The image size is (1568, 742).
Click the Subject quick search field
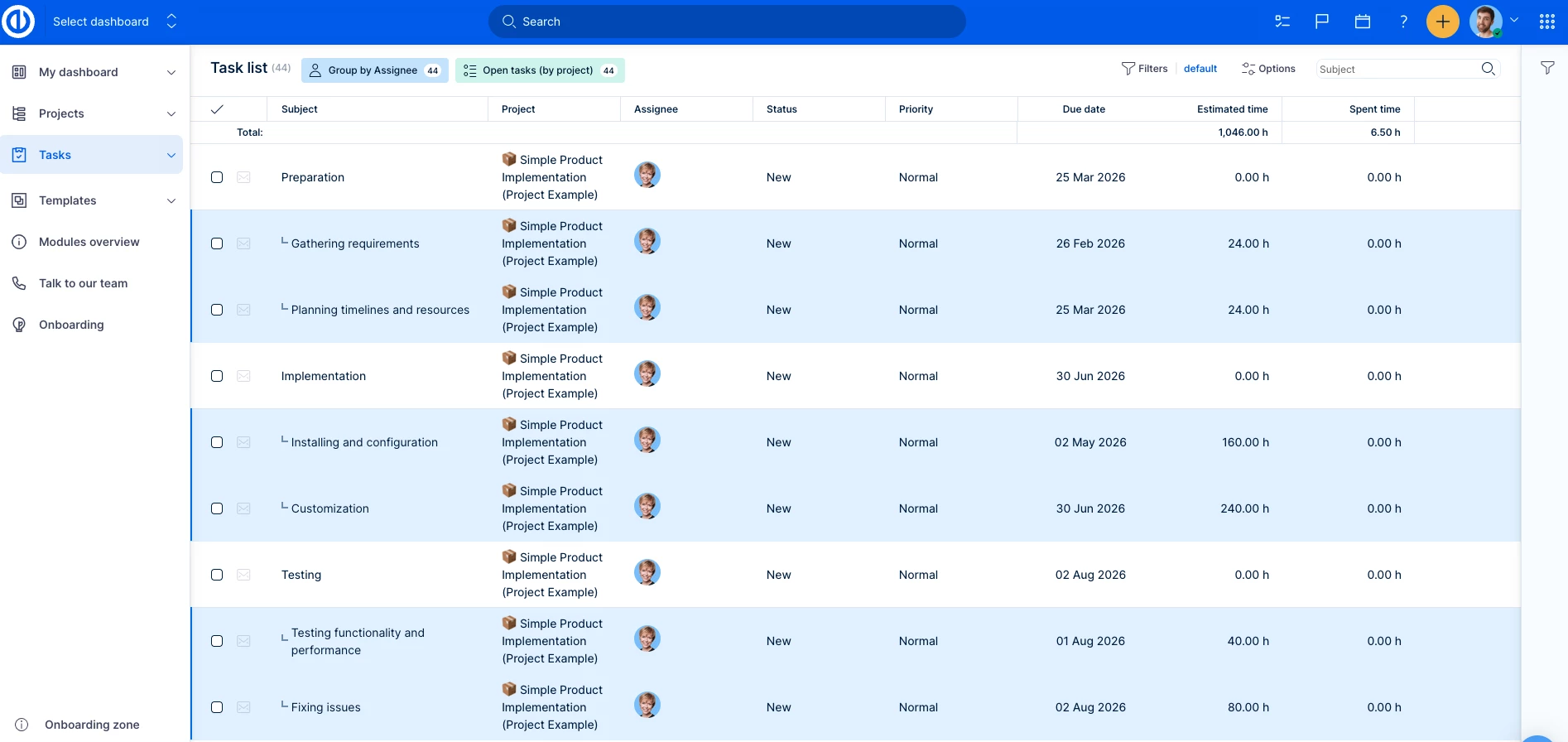coord(1397,69)
